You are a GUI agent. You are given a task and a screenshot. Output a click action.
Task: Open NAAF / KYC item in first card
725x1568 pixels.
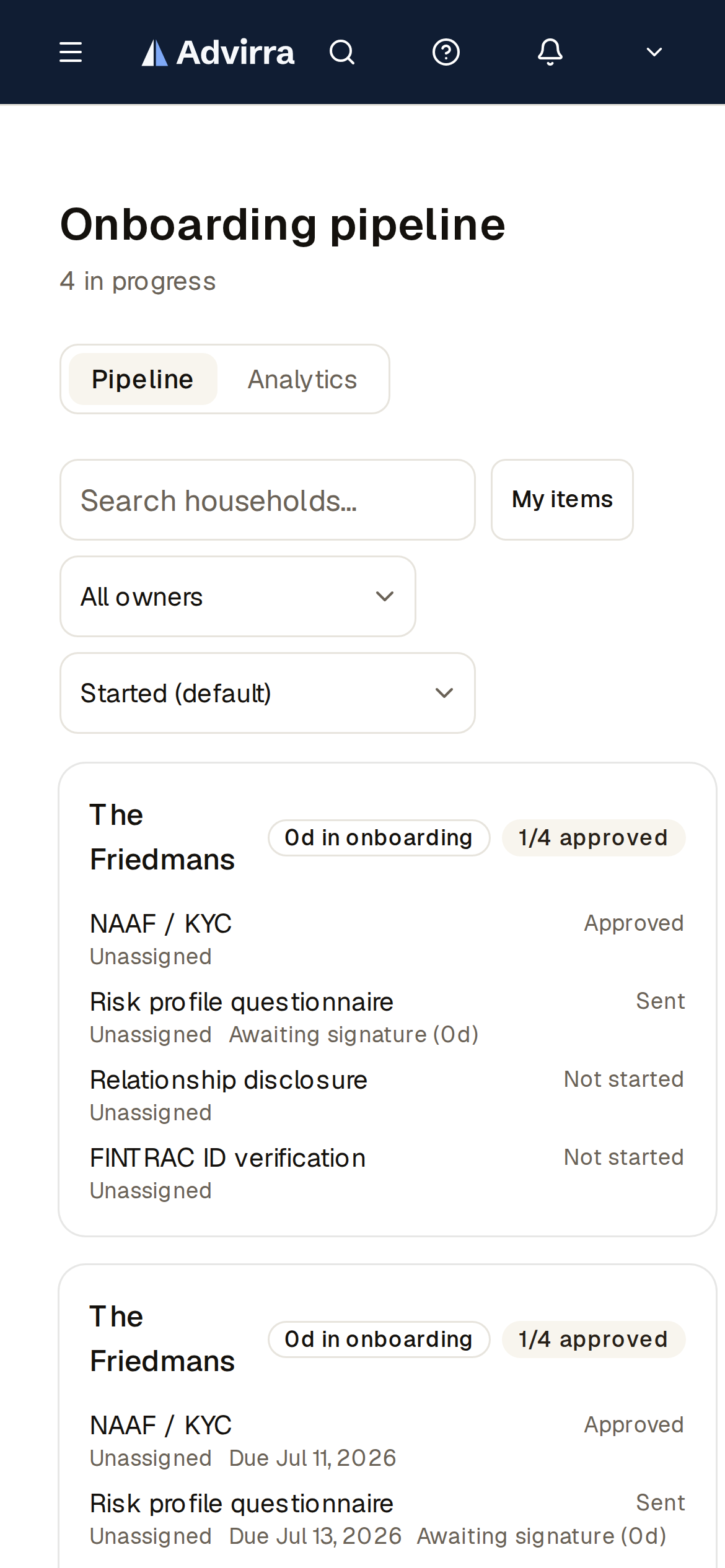(387, 939)
